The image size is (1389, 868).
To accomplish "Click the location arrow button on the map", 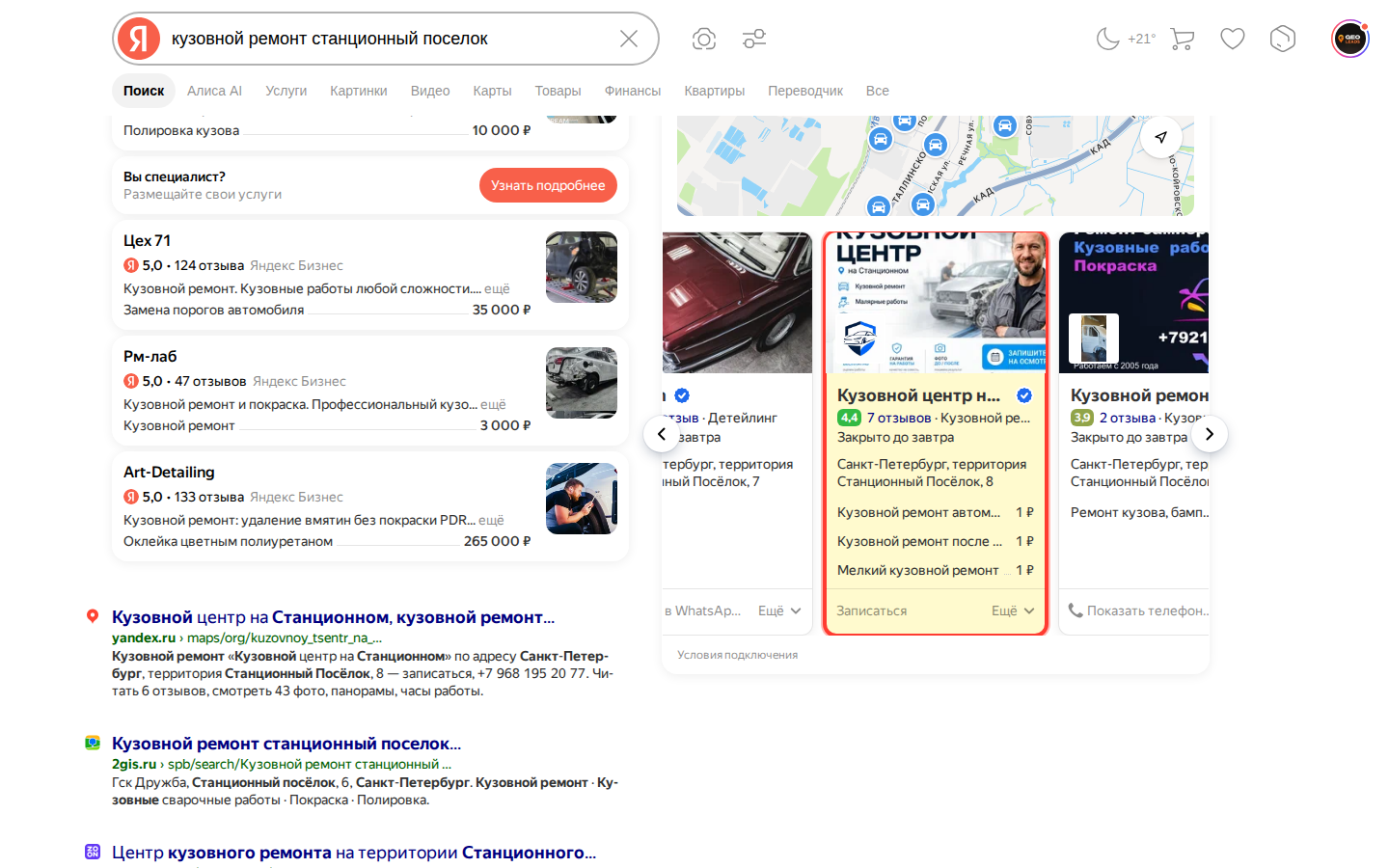I will (1161, 137).
